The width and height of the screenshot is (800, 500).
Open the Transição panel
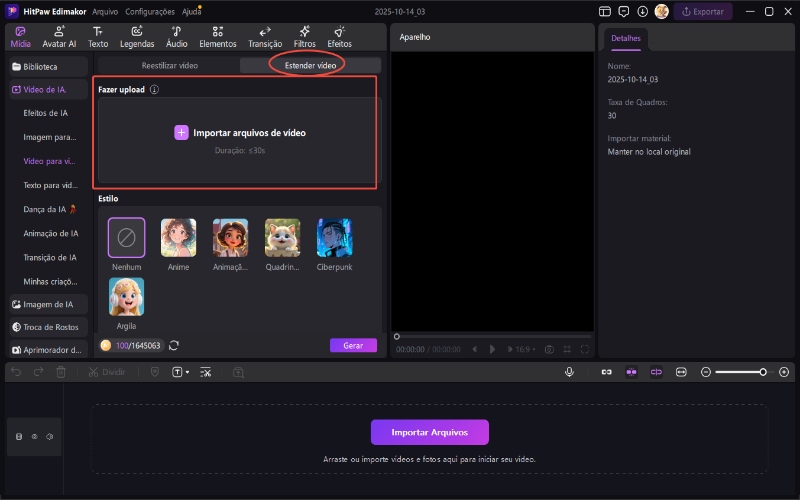tap(265, 37)
